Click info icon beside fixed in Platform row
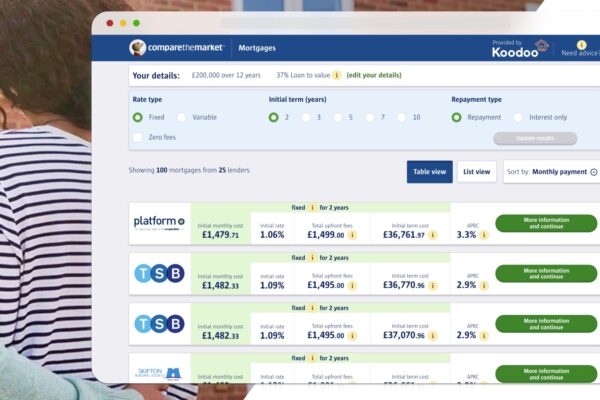 pos(312,207)
